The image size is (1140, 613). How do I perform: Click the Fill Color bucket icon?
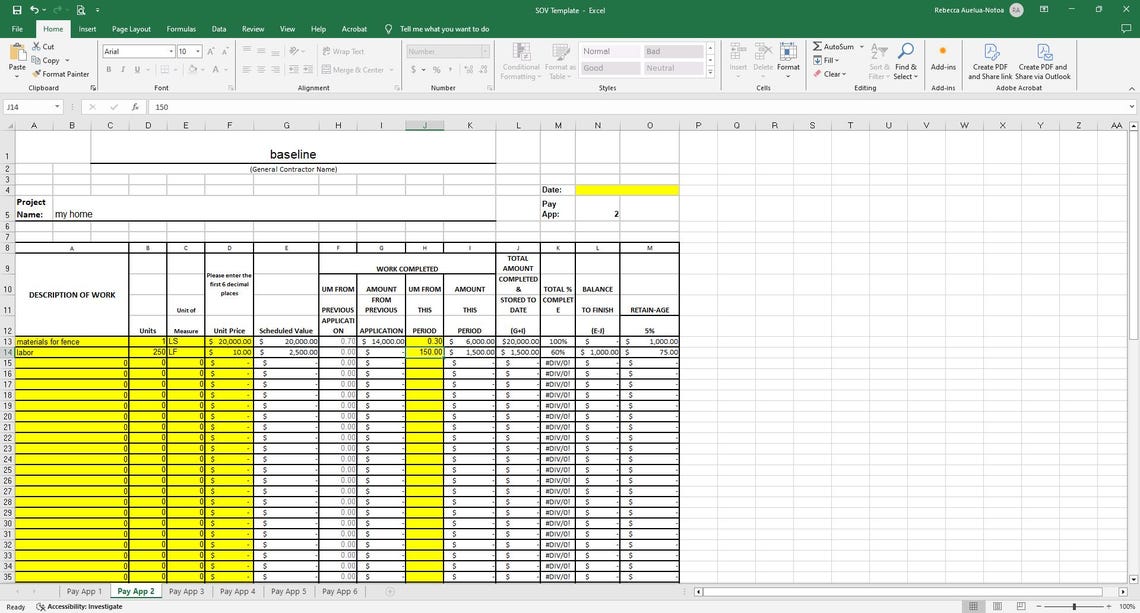tap(192, 69)
